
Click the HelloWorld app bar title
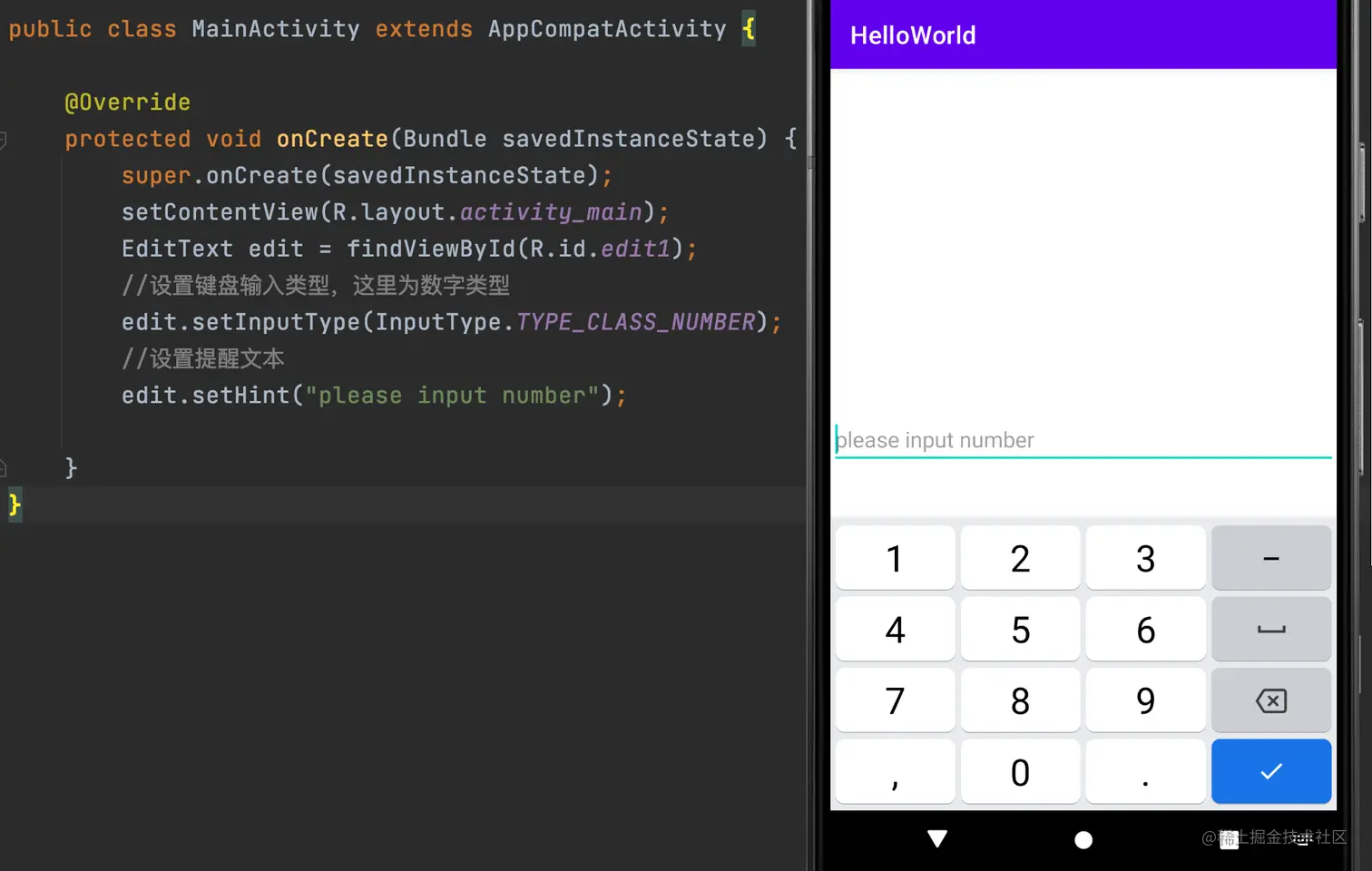(913, 35)
